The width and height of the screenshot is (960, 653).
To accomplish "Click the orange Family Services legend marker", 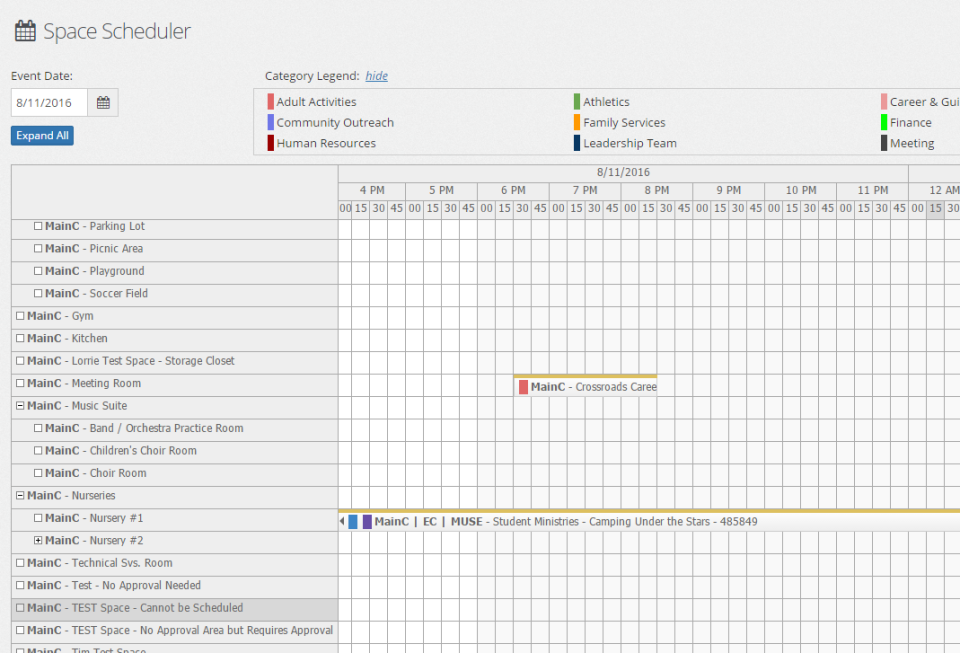I will tap(577, 122).
